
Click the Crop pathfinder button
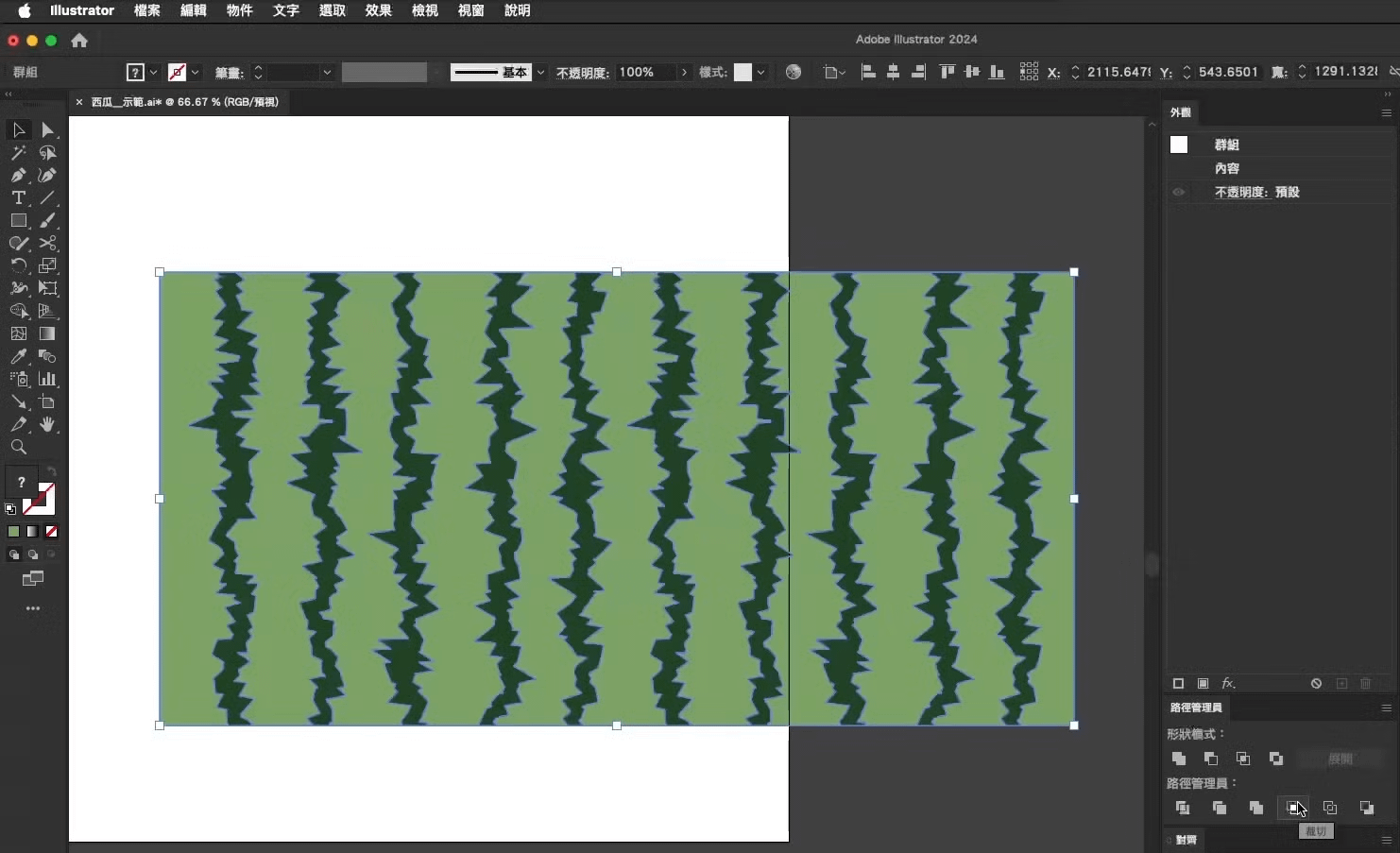tap(1293, 808)
